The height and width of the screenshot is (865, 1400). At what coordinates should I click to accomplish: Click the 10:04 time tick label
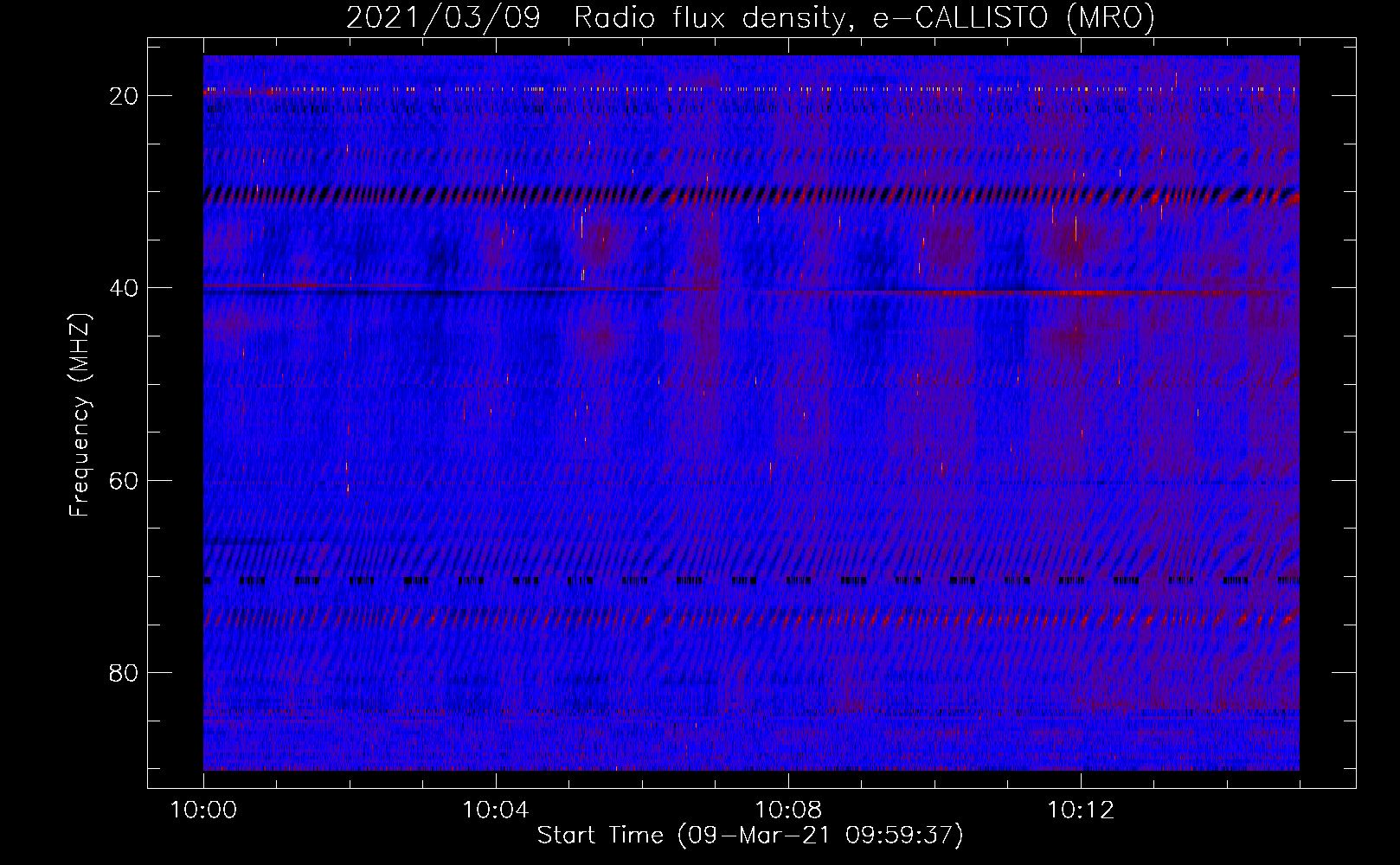496,811
